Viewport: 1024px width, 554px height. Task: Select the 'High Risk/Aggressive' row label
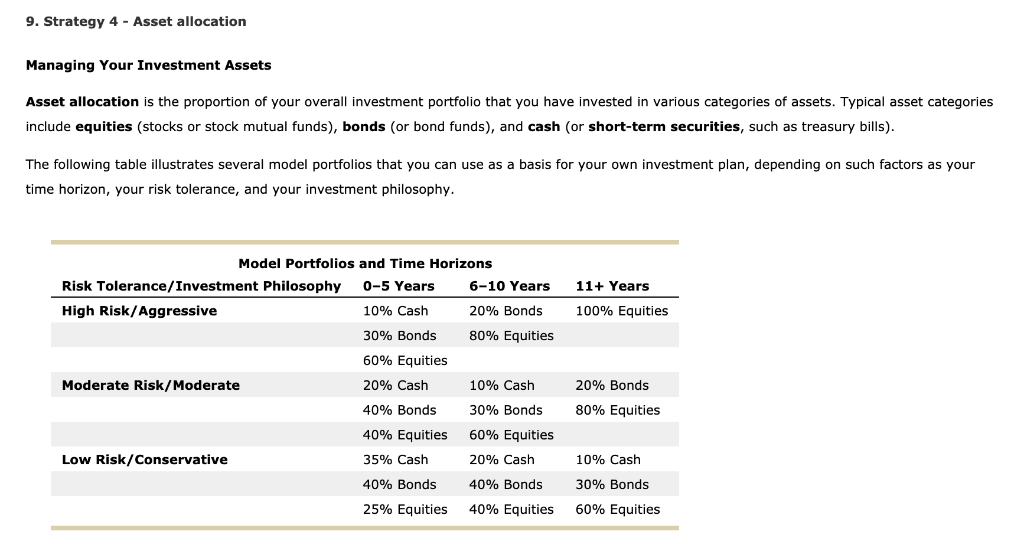point(139,311)
